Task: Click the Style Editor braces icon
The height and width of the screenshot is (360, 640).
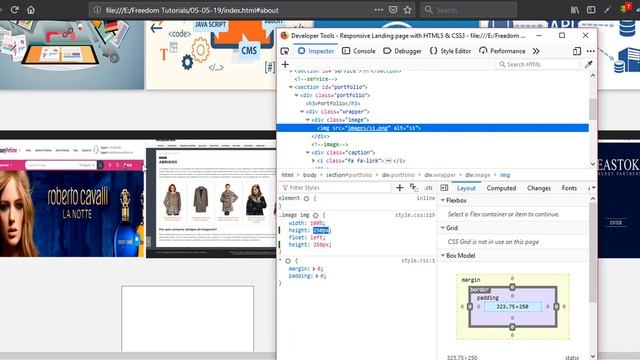Action: (x=433, y=51)
